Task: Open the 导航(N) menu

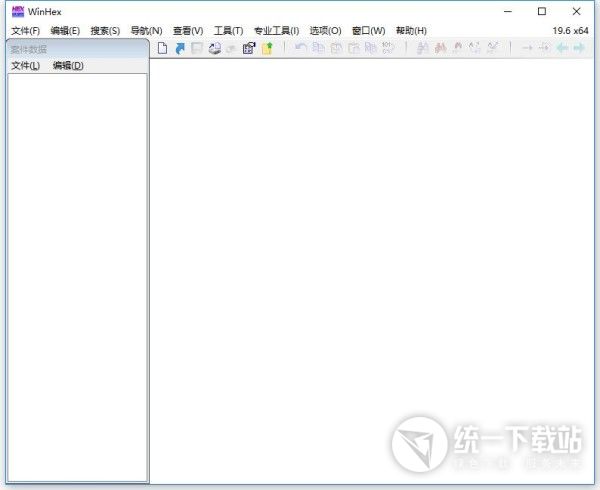Action: [x=146, y=31]
